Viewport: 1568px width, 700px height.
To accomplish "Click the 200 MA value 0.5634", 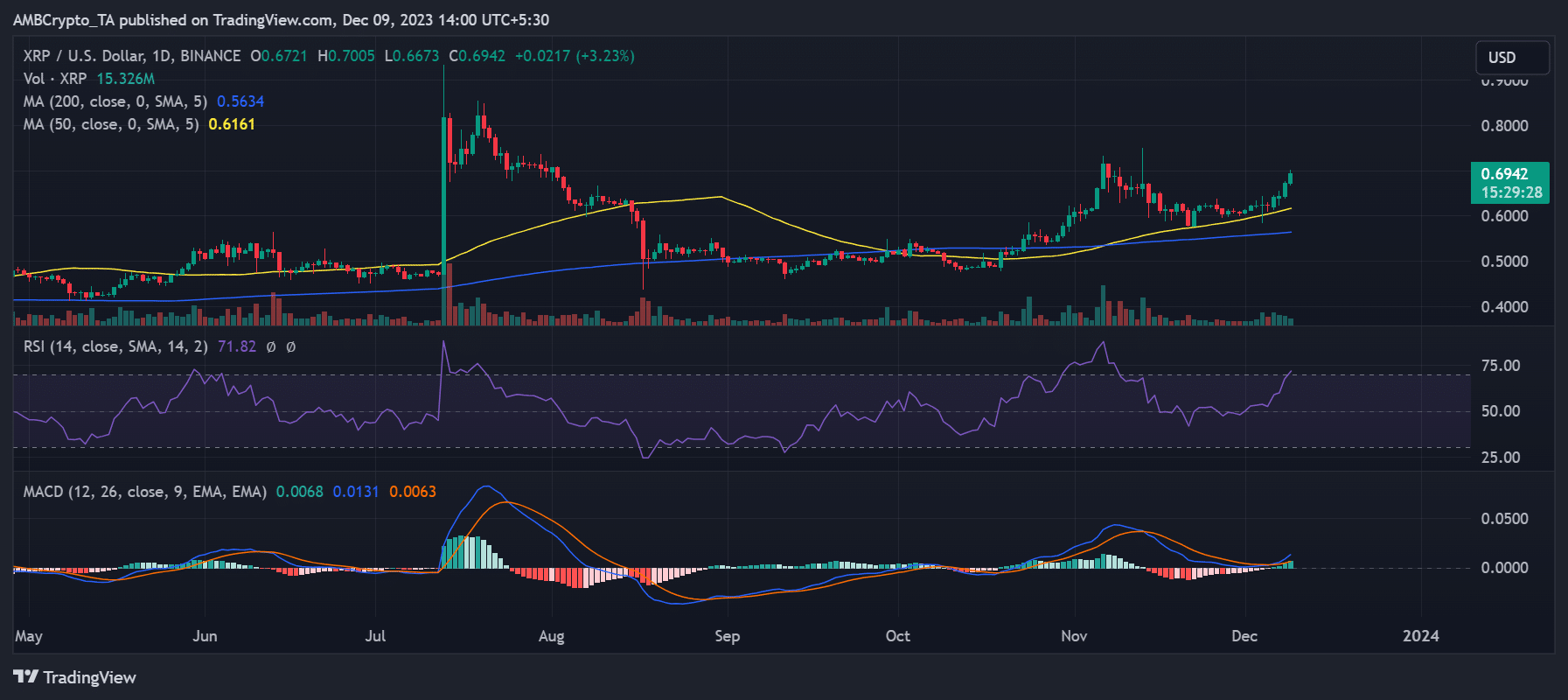I will 240,101.
